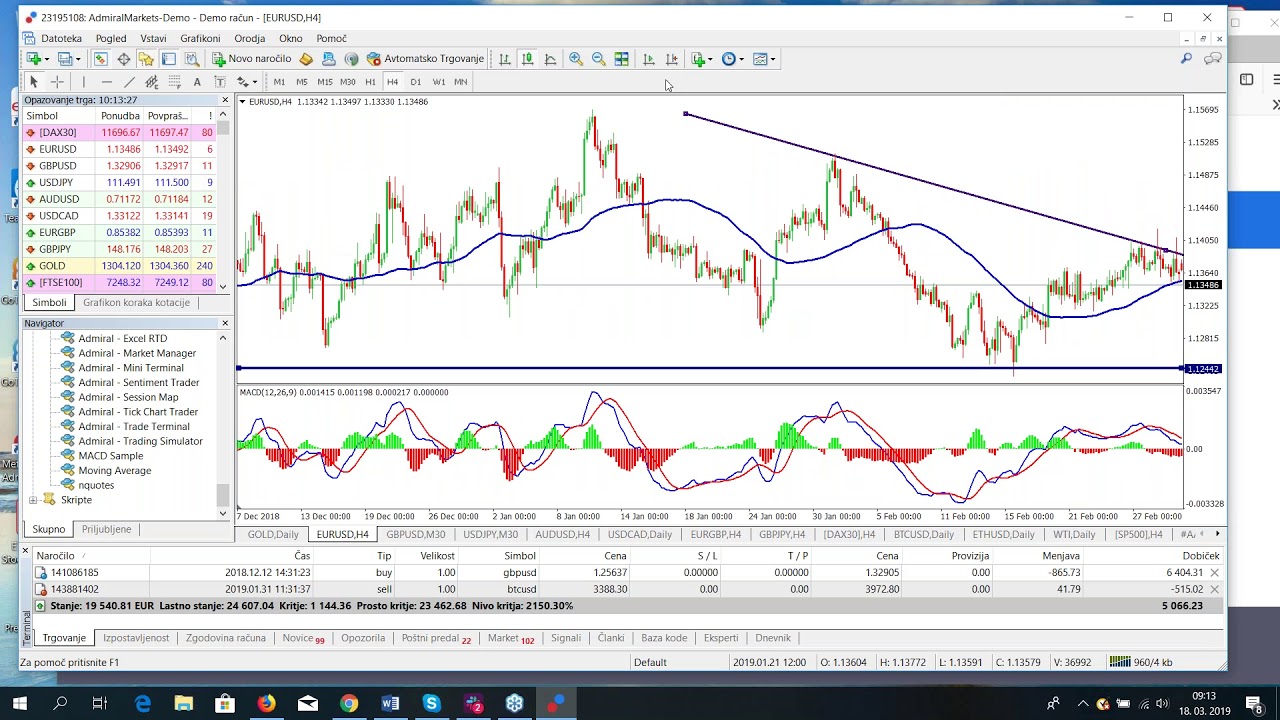Viewport: 1280px width, 720px height.
Task: Select the cursor arrow tool
Action: tap(33, 82)
